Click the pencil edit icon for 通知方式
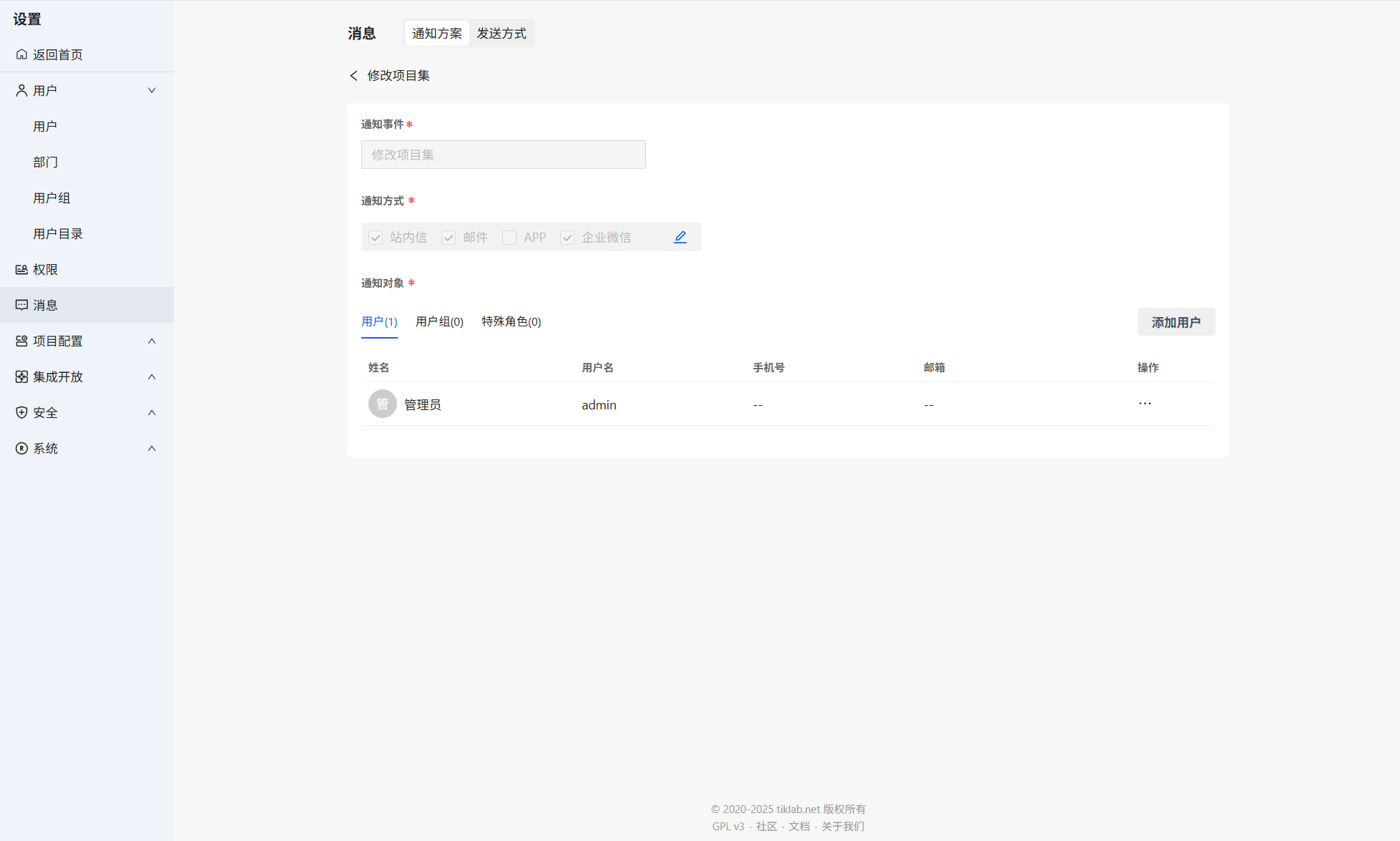The width and height of the screenshot is (1400, 841). [x=680, y=237]
